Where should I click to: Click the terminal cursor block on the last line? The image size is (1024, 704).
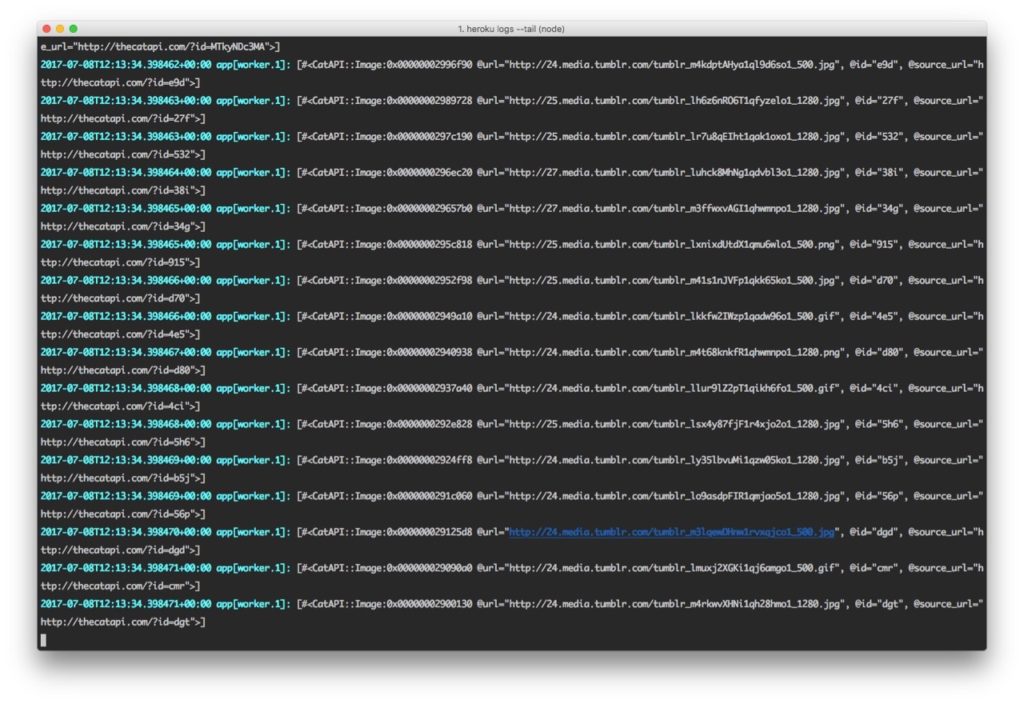(44, 640)
